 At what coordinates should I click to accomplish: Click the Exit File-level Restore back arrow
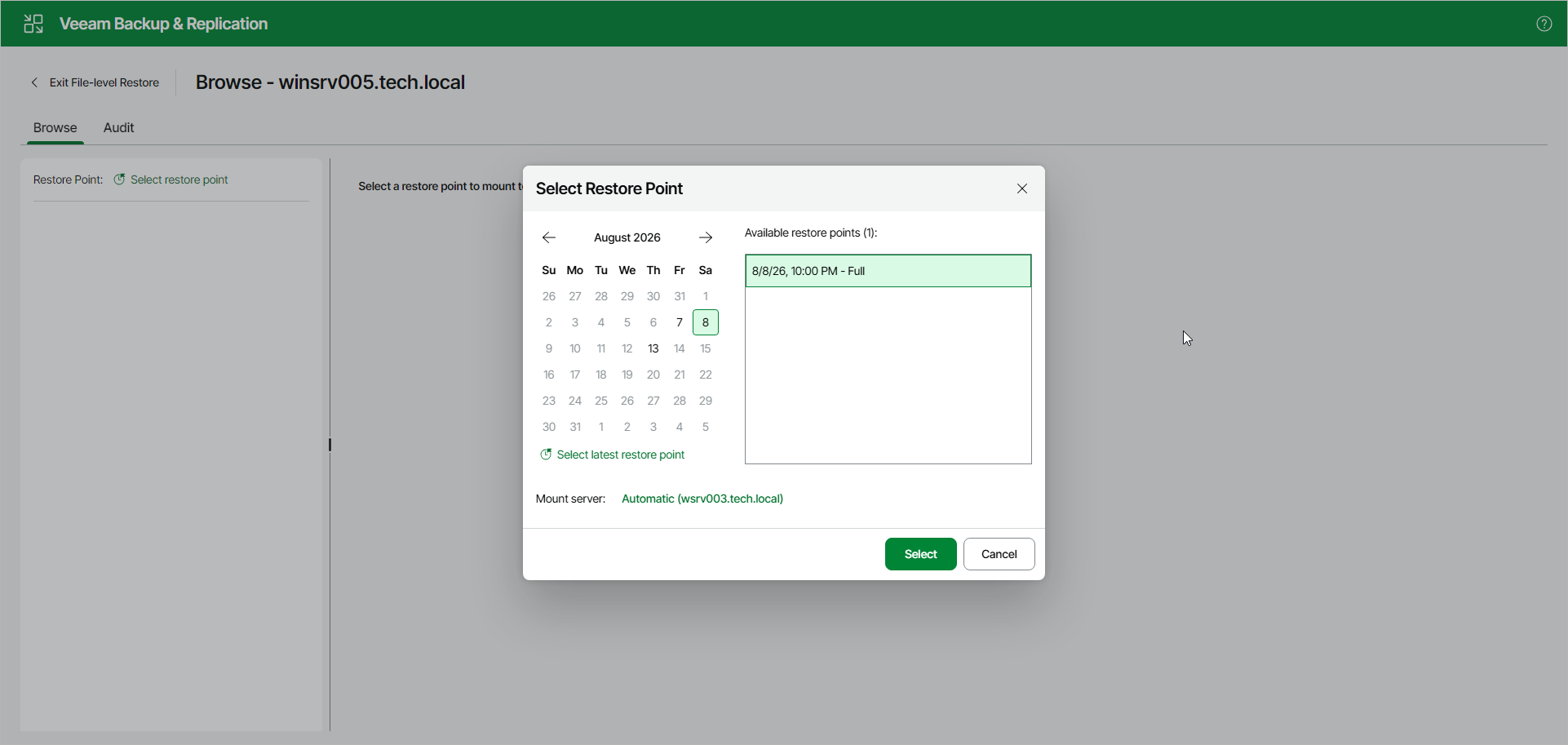coord(34,82)
